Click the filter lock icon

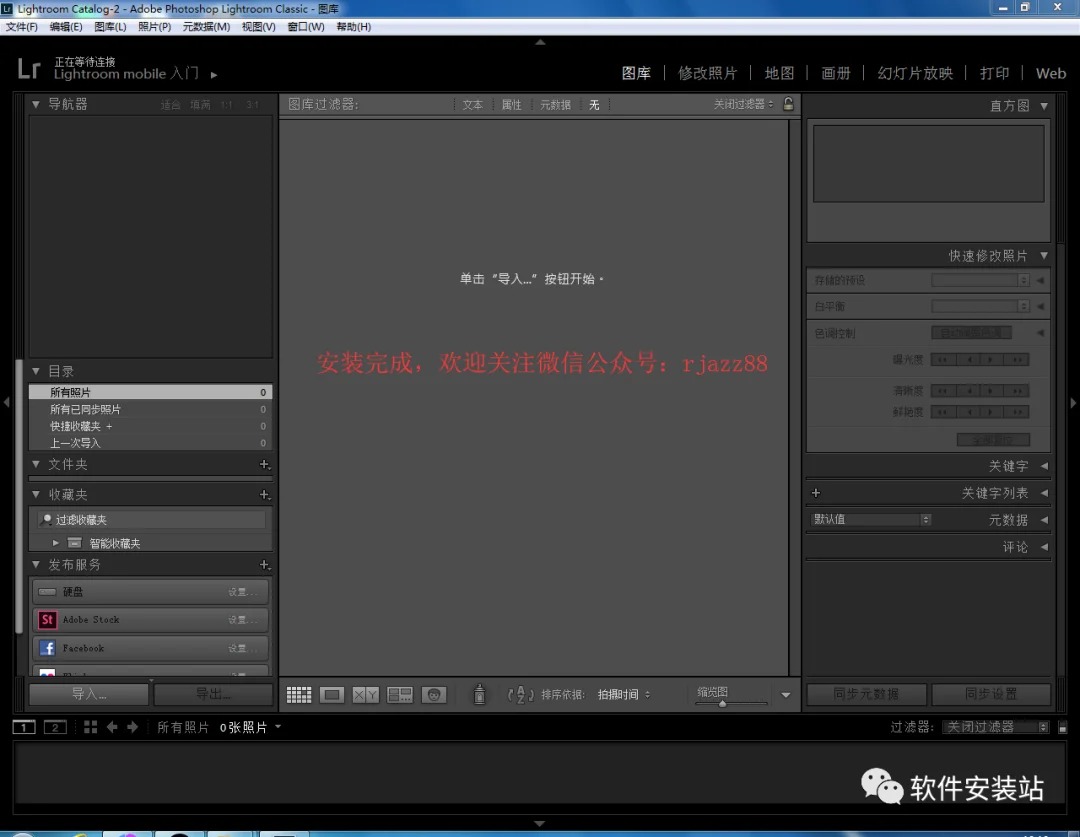789,104
